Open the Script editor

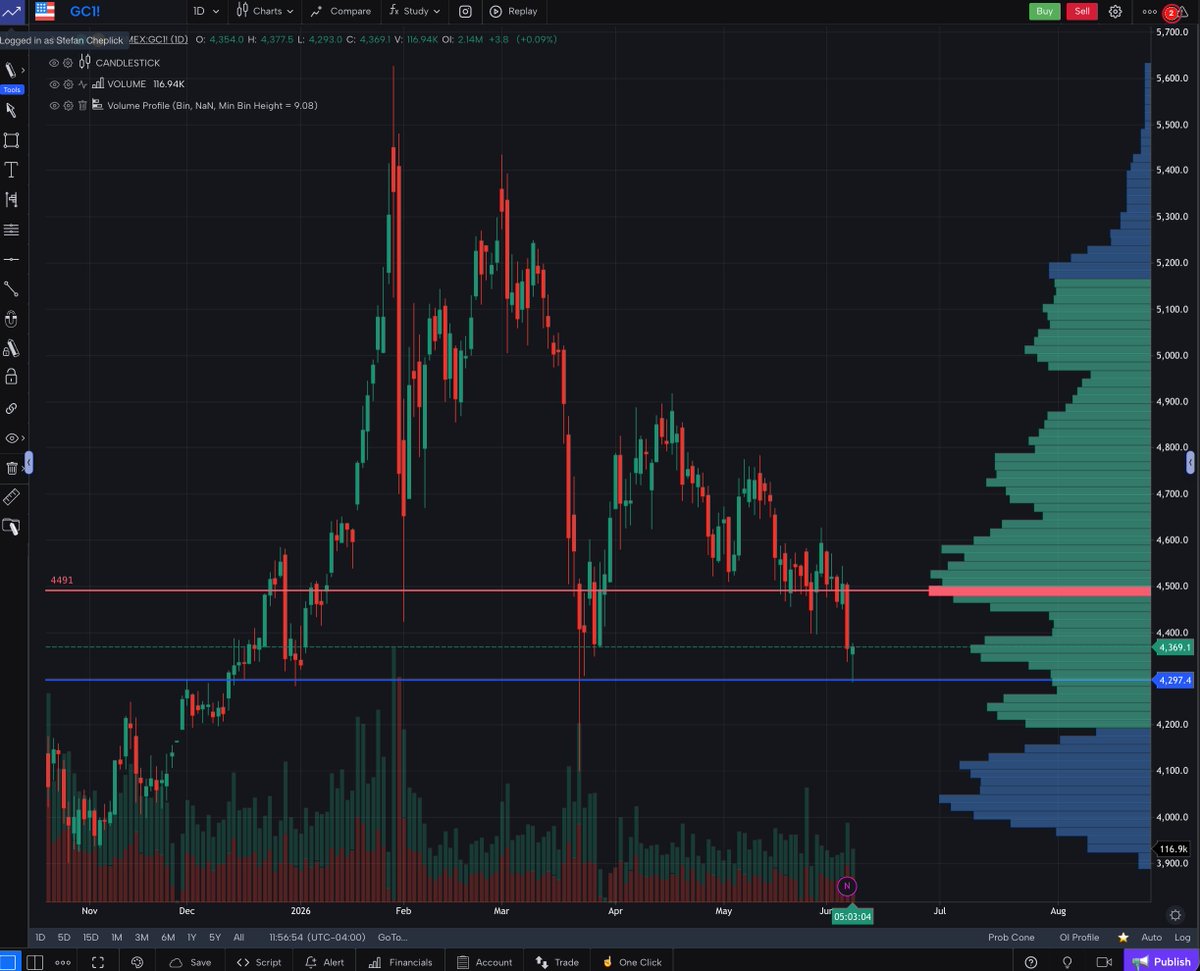[259, 962]
